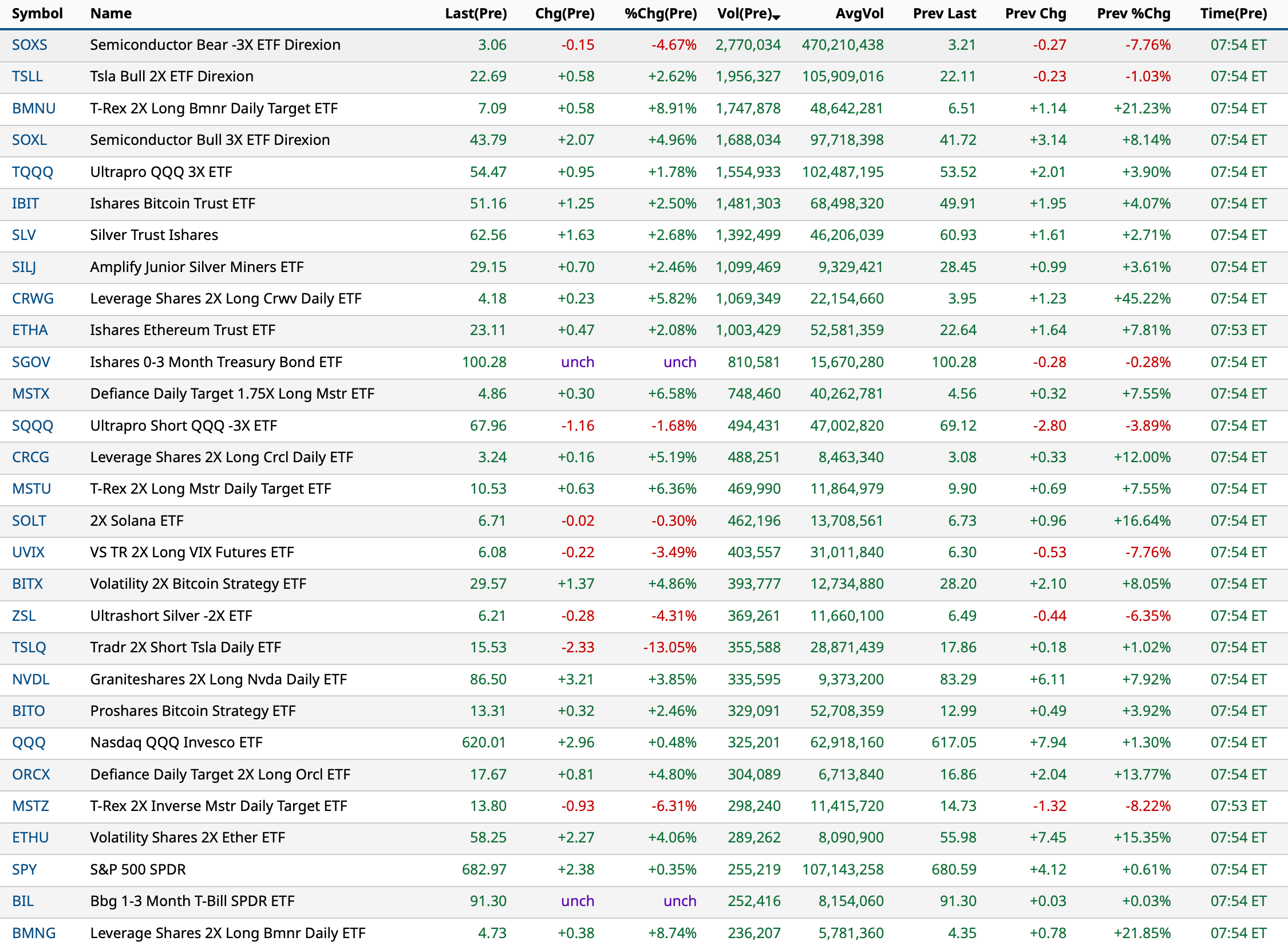1288x945 pixels.
Task: Sort by Prev %Chg column header
Action: pos(1133,13)
